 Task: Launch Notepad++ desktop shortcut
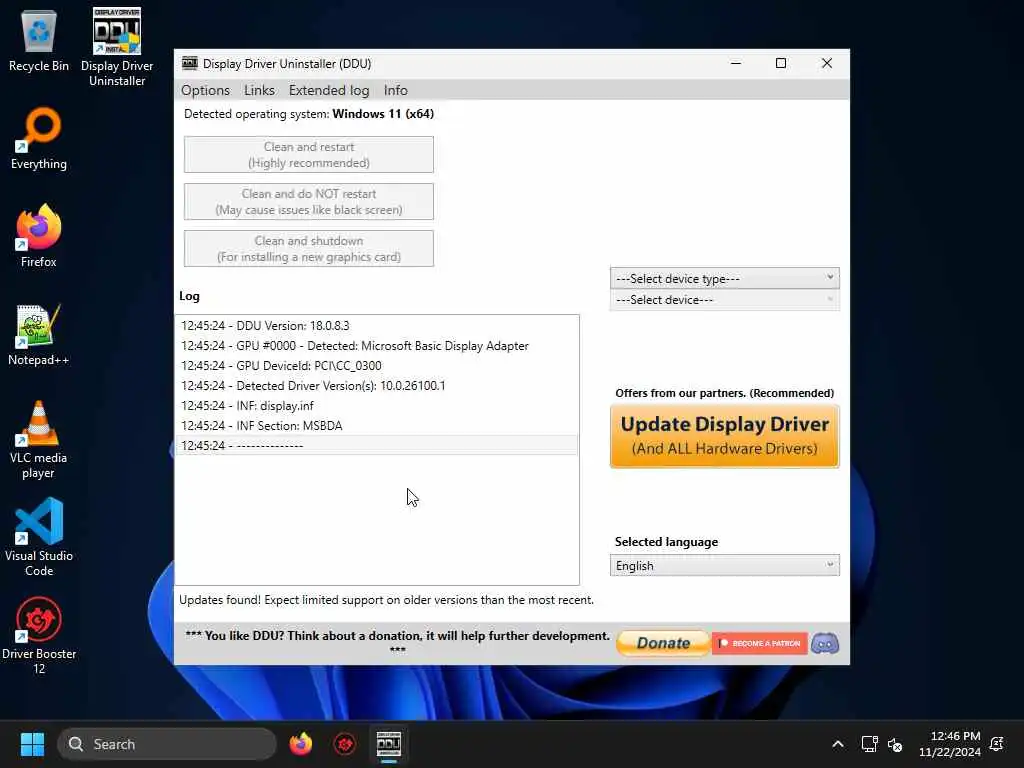click(x=39, y=335)
